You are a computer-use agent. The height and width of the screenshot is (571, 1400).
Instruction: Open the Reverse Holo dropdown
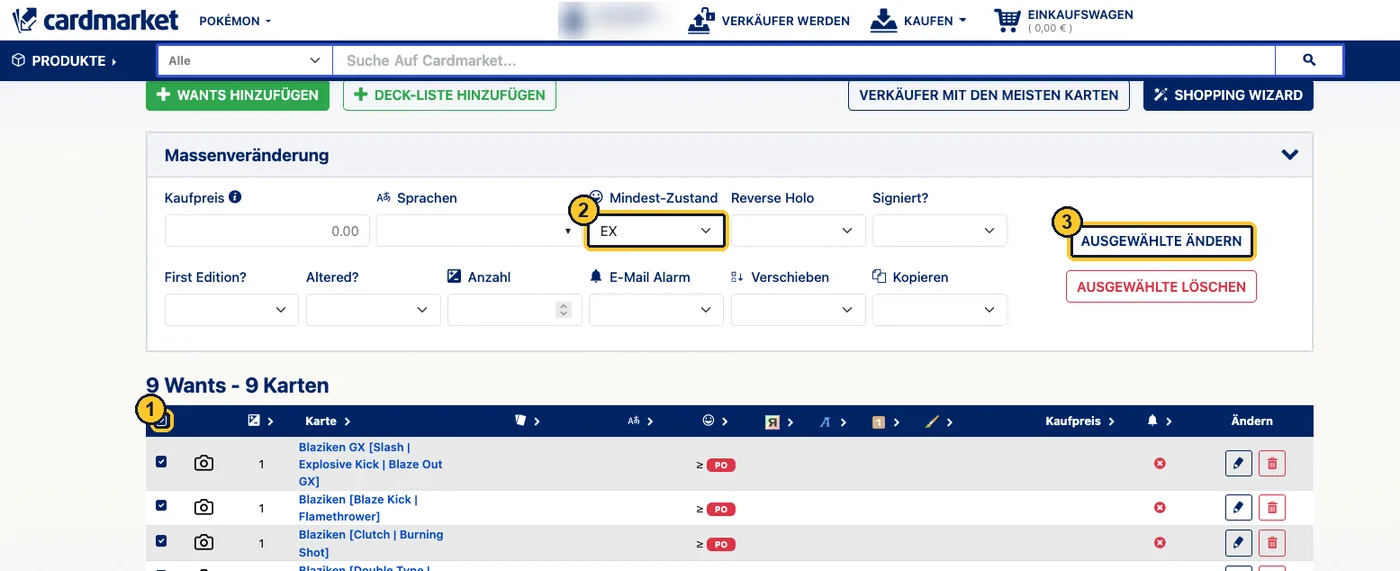click(798, 230)
